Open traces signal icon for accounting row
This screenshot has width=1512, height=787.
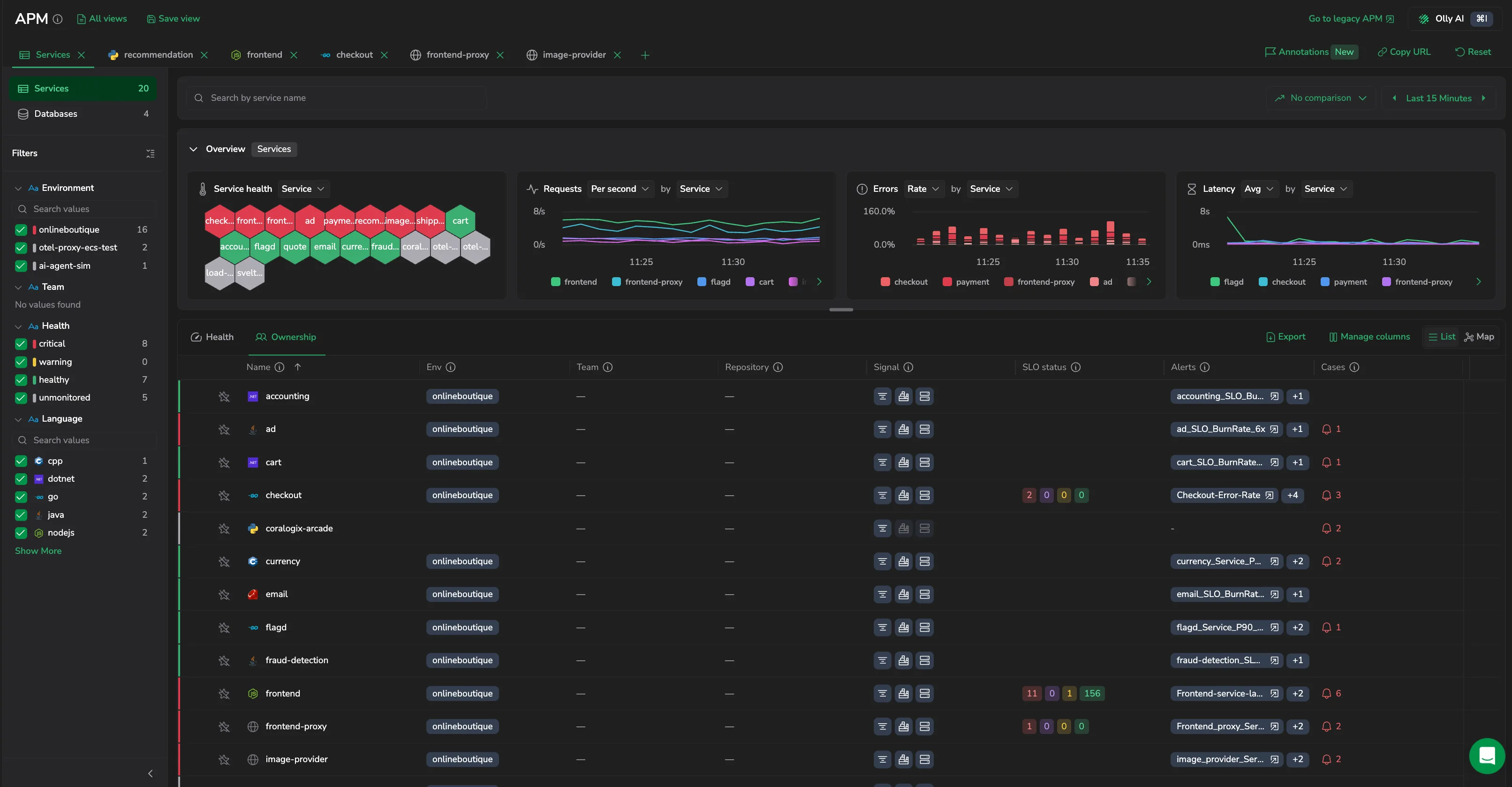coord(882,396)
